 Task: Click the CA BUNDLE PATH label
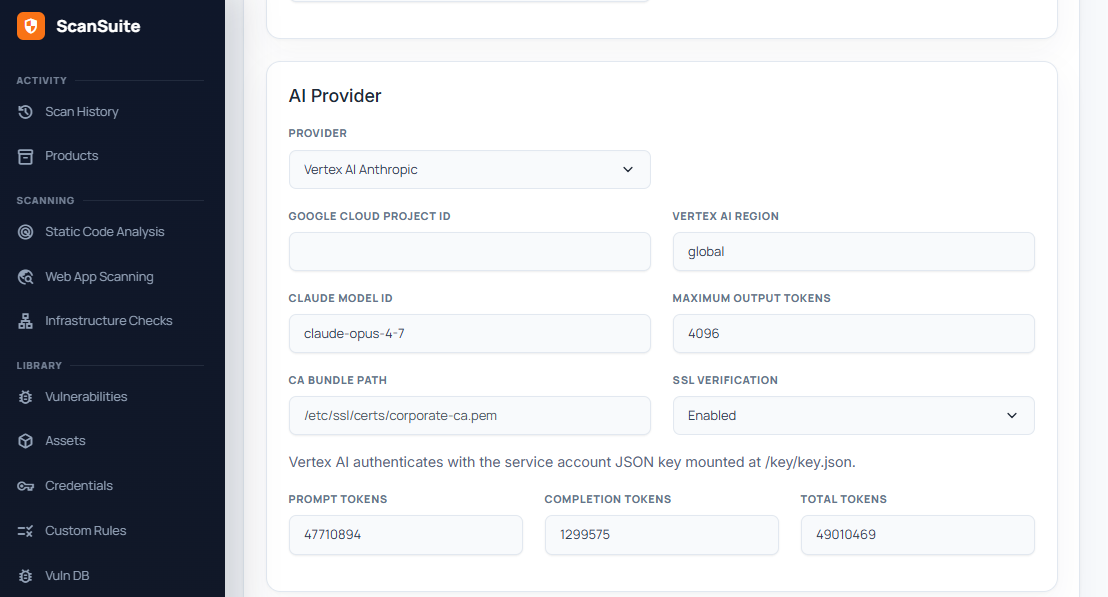click(338, 380)
